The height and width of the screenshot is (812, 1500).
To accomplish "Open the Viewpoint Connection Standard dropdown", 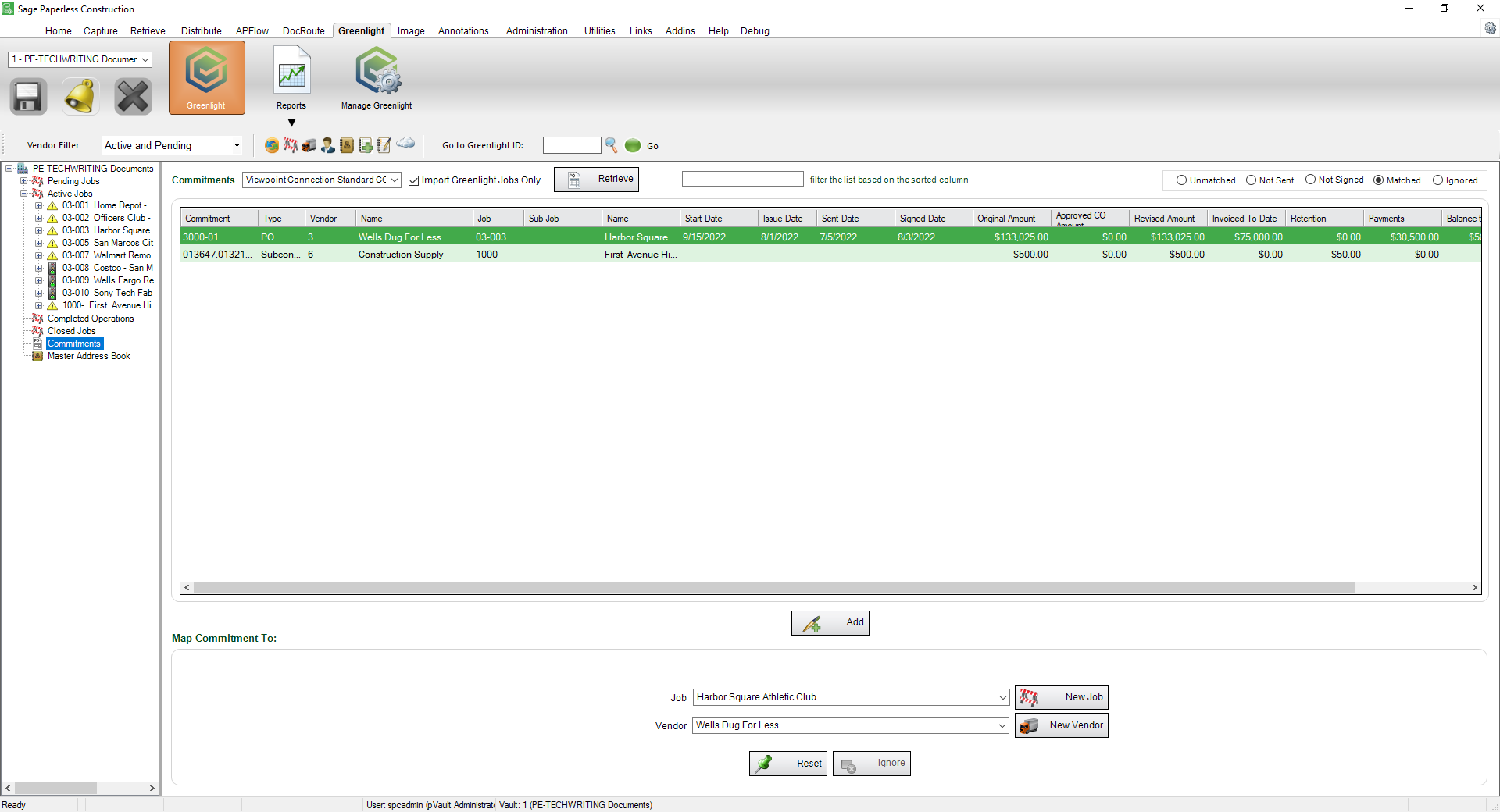I will point(322,180).
